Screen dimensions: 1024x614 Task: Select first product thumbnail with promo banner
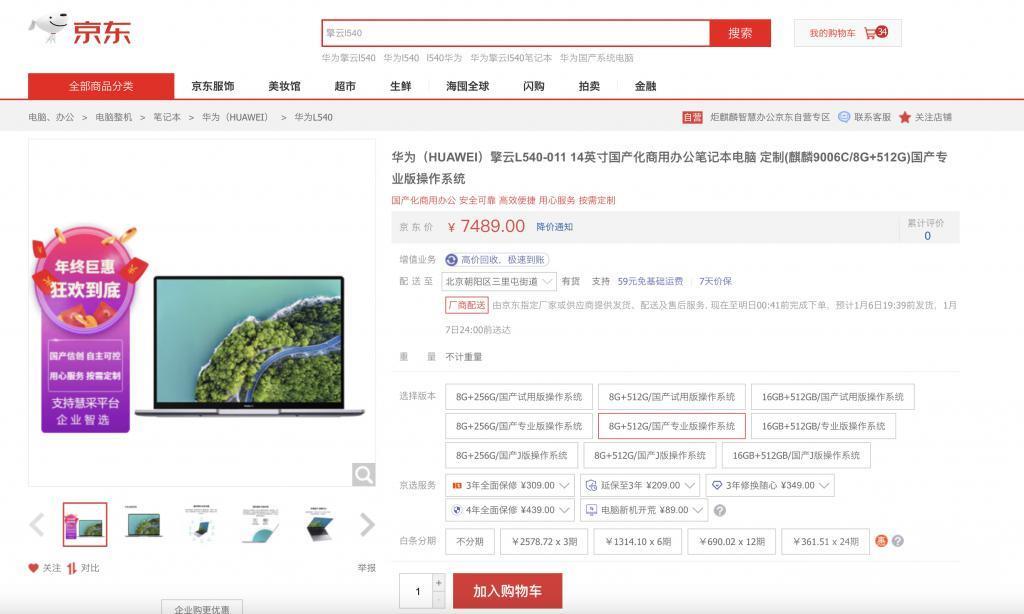tap(85, 525)
